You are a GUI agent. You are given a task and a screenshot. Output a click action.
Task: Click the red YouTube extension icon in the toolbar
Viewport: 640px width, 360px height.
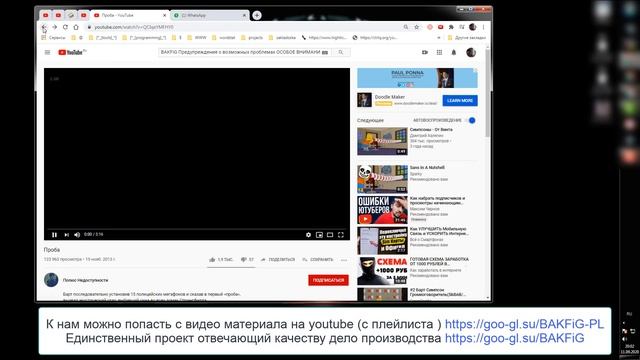coord(440,27)
